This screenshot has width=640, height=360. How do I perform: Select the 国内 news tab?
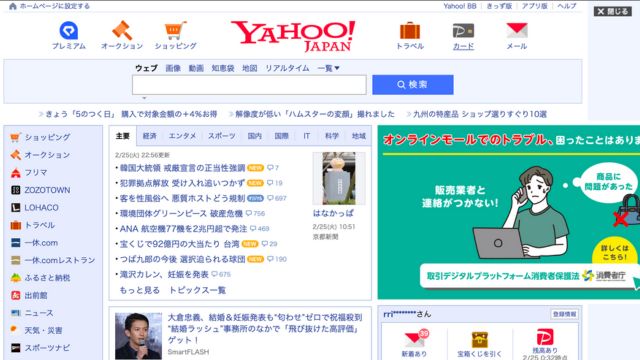[x=255, y=136]
